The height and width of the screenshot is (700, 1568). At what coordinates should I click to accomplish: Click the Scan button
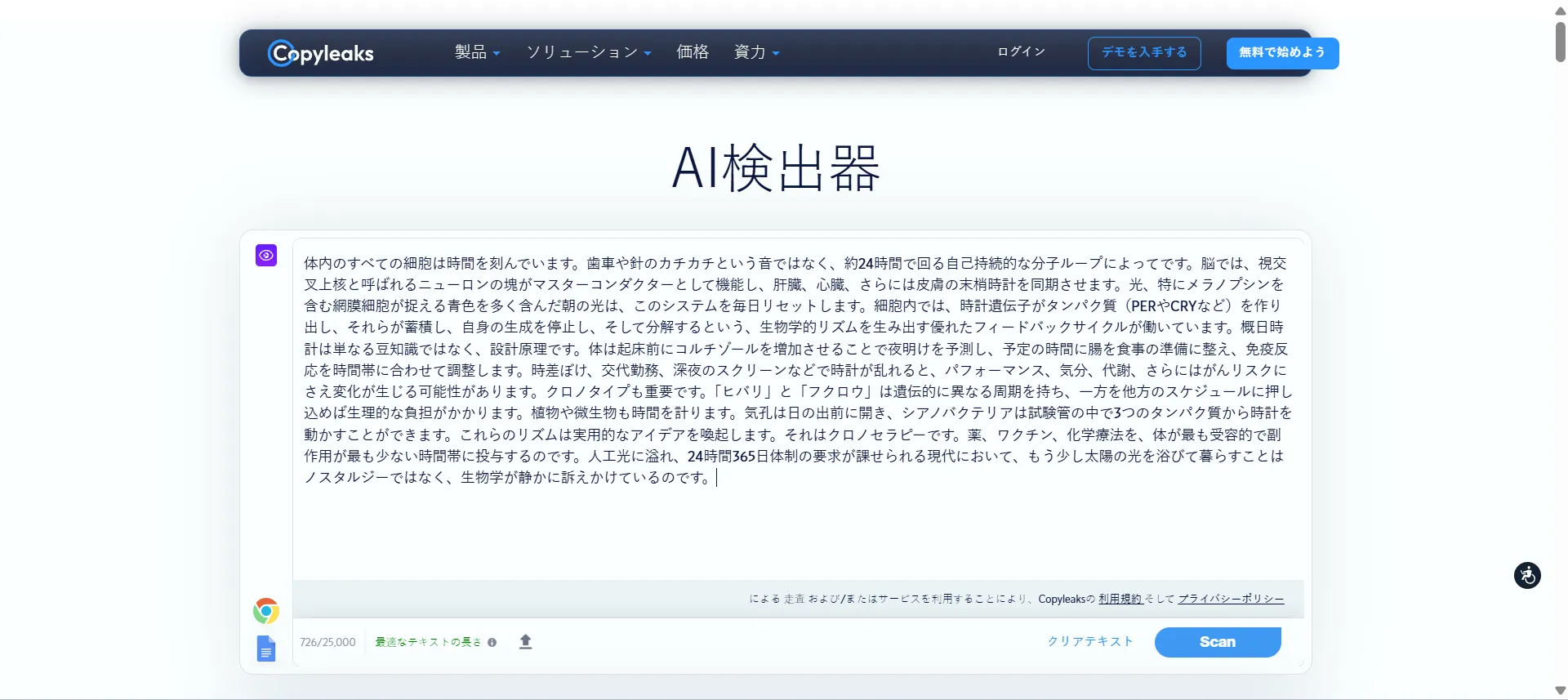(1218, 642)
